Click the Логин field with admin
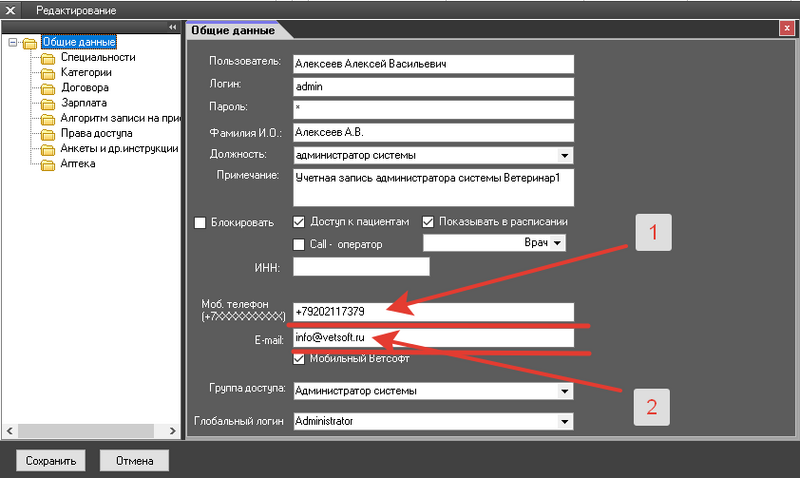800x478 pixels. 434,87
